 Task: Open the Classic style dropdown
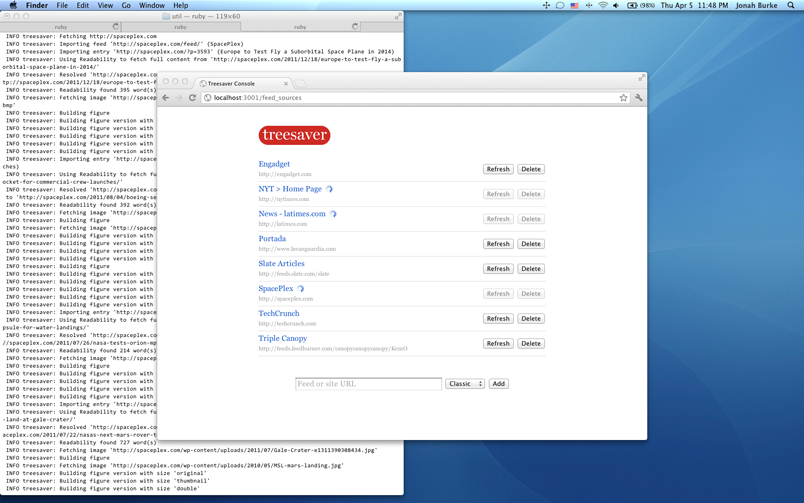464,384
